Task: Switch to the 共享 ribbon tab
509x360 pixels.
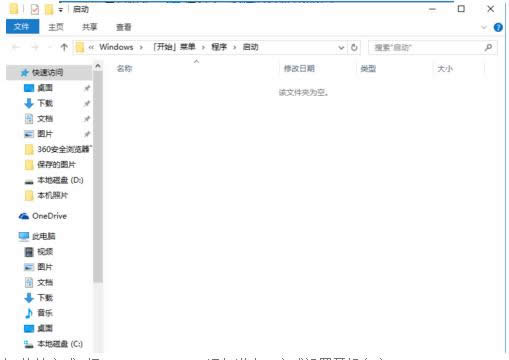Action: (90, 27)
